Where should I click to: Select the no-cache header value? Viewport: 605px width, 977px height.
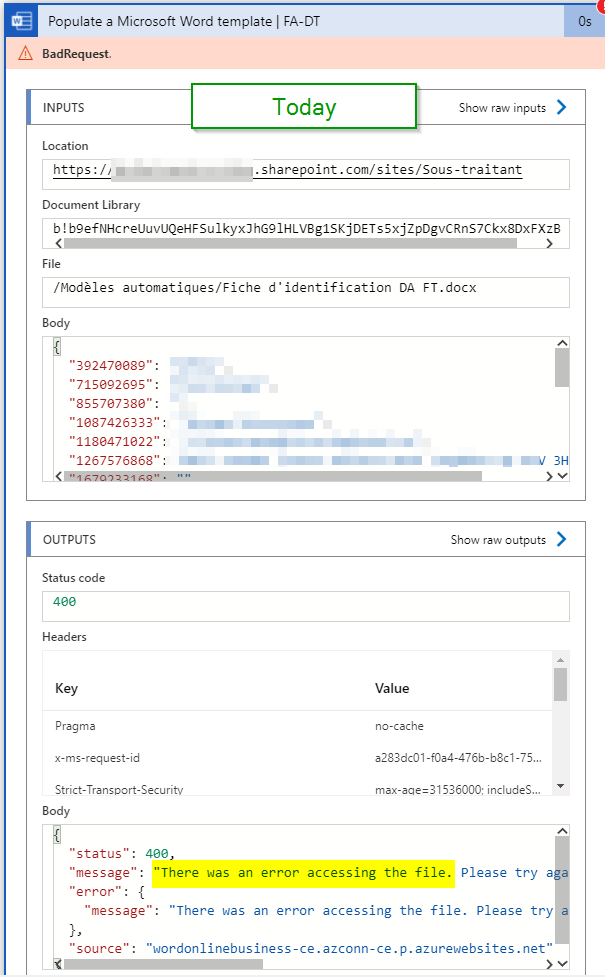(x=399, y=726)
